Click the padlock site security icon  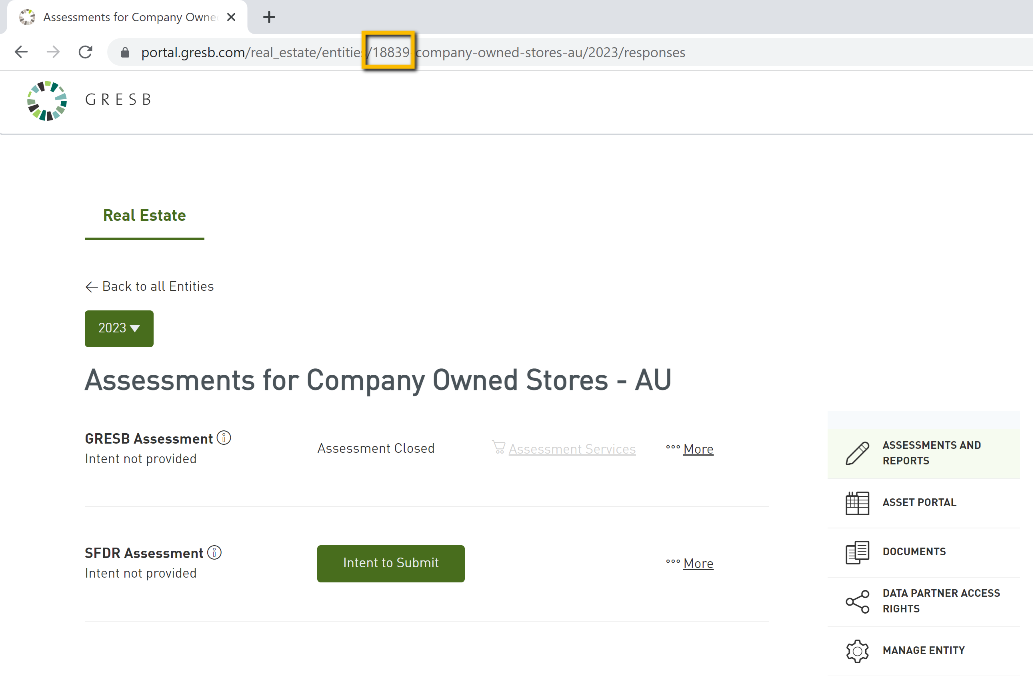coord(125,52)
